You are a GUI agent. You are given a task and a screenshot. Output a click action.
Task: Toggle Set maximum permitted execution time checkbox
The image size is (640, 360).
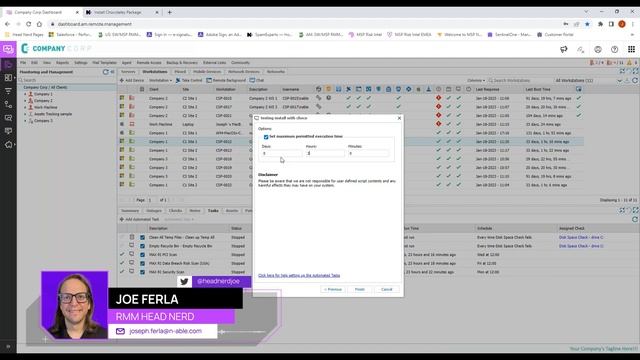[x=266, y=137]
